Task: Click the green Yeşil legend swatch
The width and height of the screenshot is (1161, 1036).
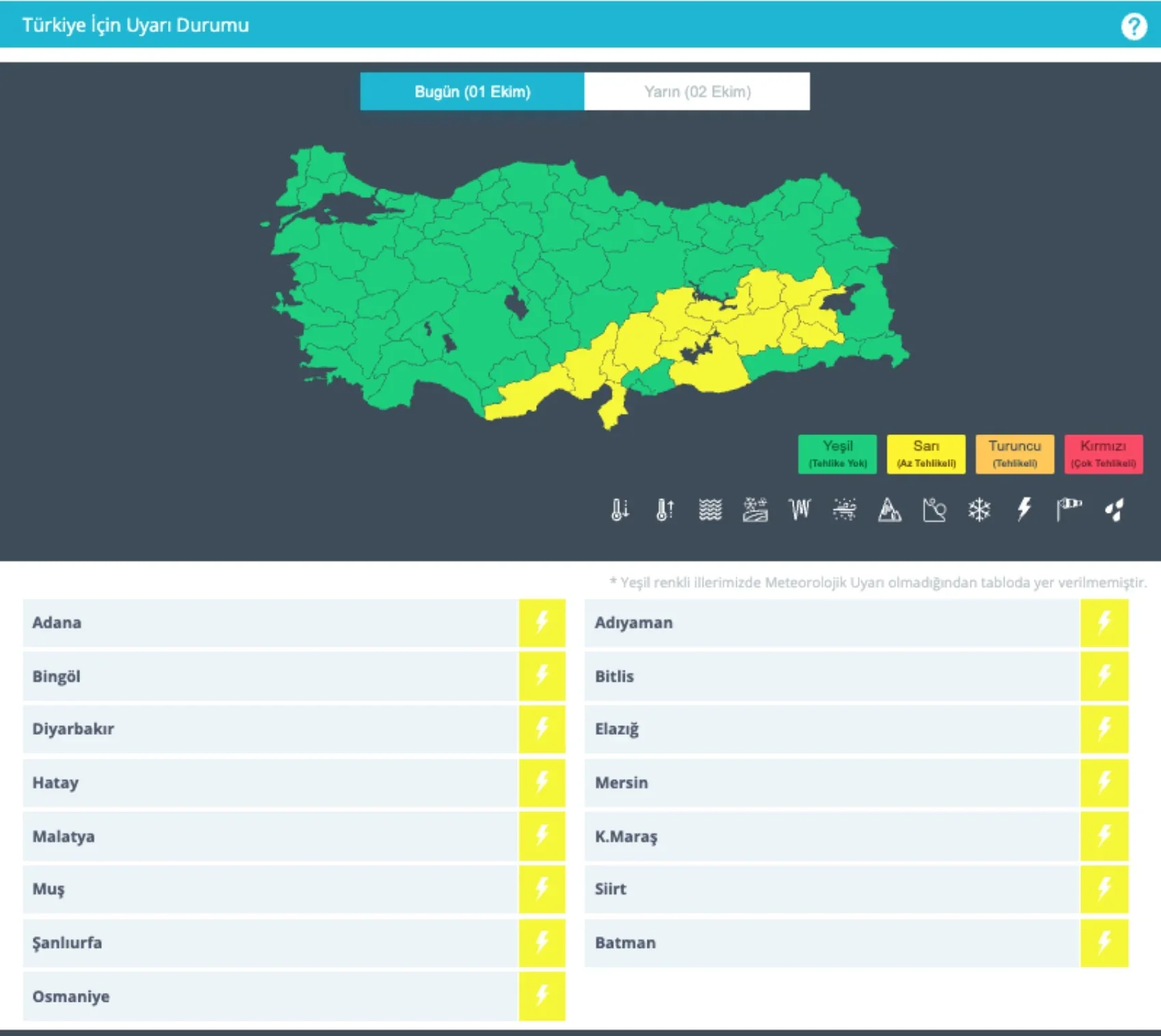Action: coord(837,454)
